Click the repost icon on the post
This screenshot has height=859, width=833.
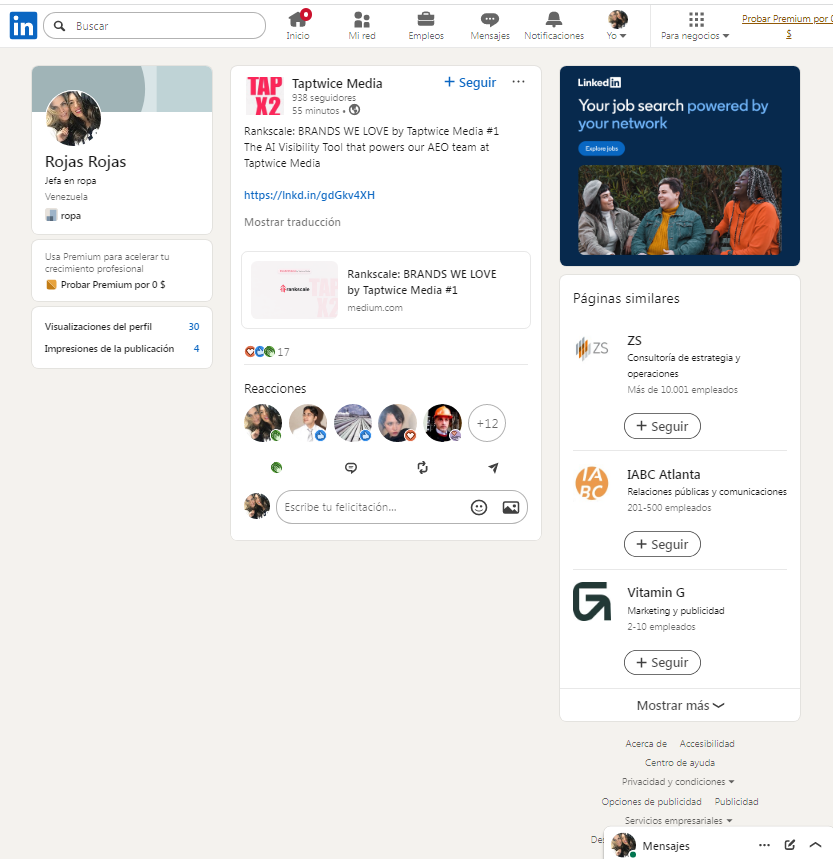pos(422,467)
